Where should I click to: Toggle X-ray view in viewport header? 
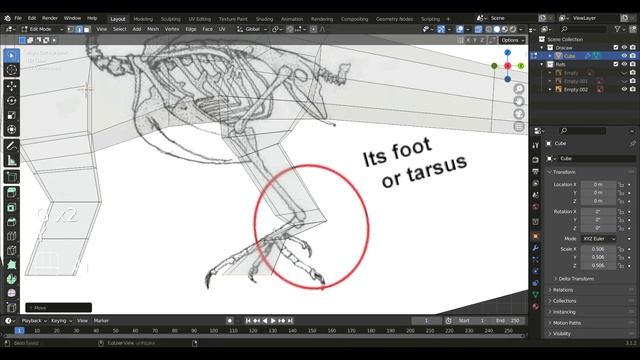[478, 29]
